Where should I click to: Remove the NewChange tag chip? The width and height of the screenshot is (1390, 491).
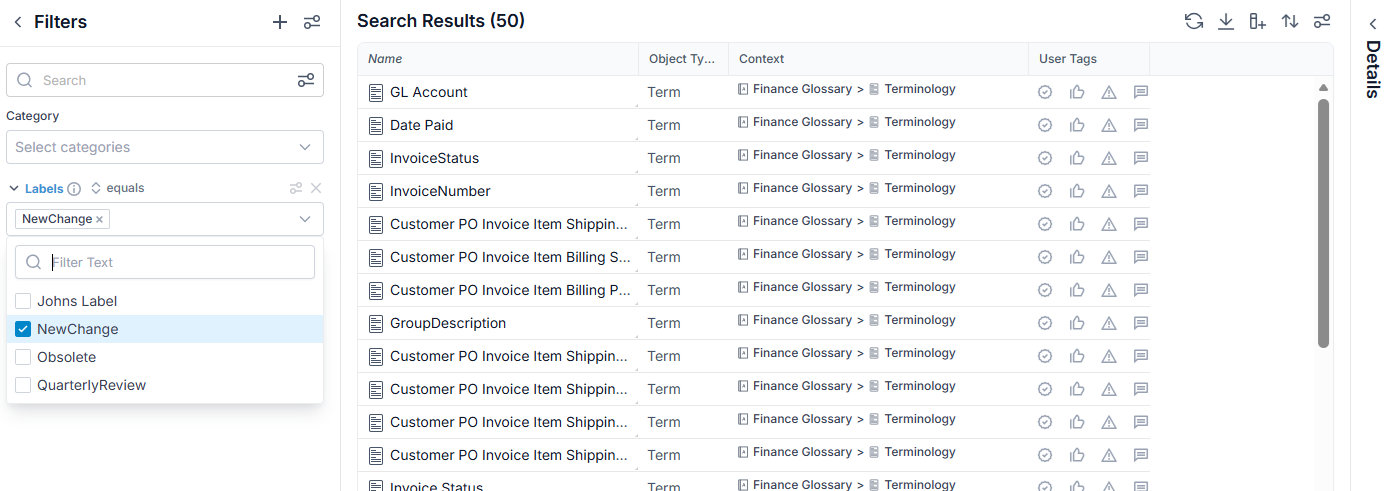(99, 219)
